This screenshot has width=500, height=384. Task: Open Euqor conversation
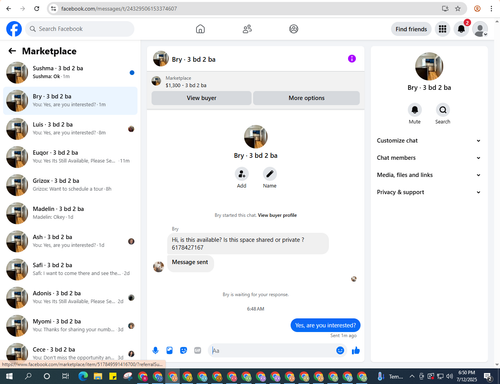[70, 157]
